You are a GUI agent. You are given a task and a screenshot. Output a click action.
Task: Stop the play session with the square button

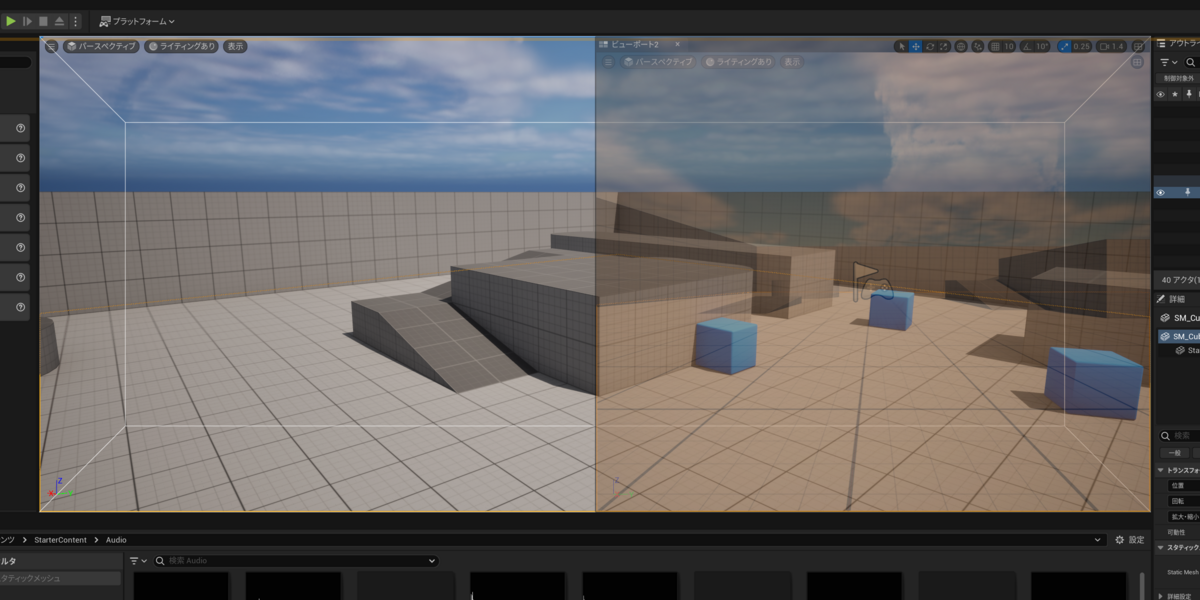click(x=43, y=21)
